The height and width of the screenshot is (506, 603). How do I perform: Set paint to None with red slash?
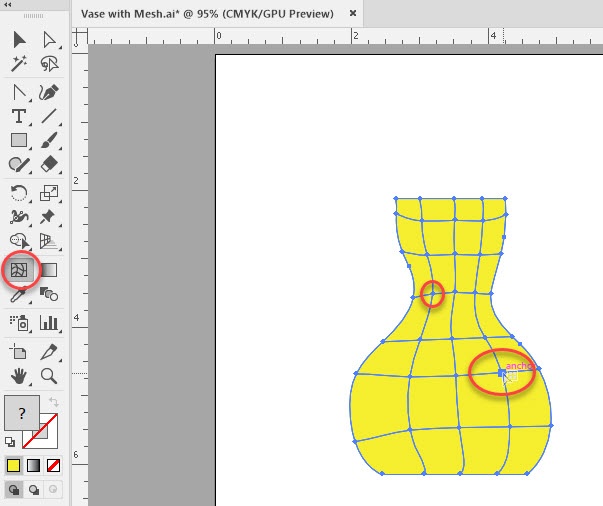point(53,466)
